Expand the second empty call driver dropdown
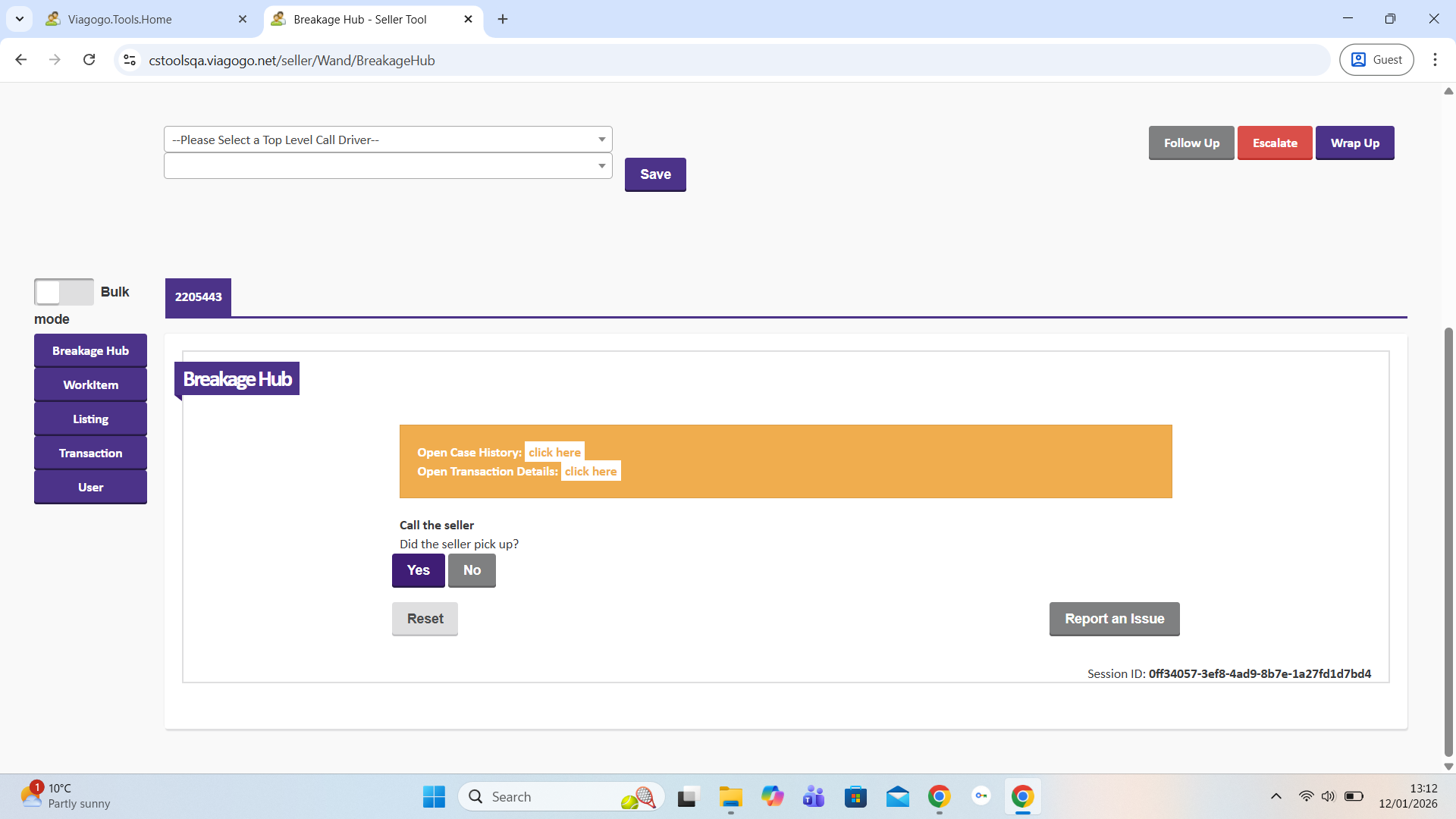 coord(388,166)
